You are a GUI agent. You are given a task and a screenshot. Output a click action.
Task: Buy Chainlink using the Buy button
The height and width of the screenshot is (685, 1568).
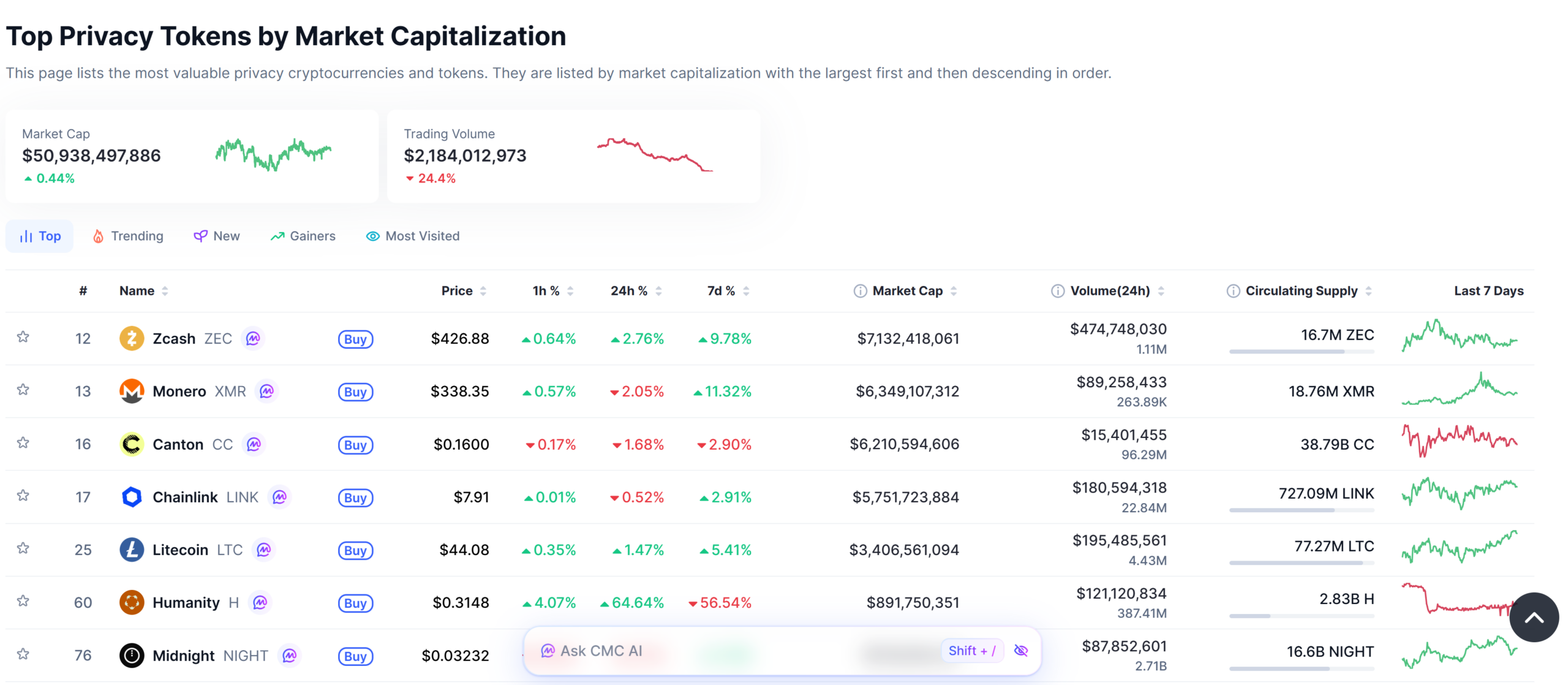pos(355,498)
